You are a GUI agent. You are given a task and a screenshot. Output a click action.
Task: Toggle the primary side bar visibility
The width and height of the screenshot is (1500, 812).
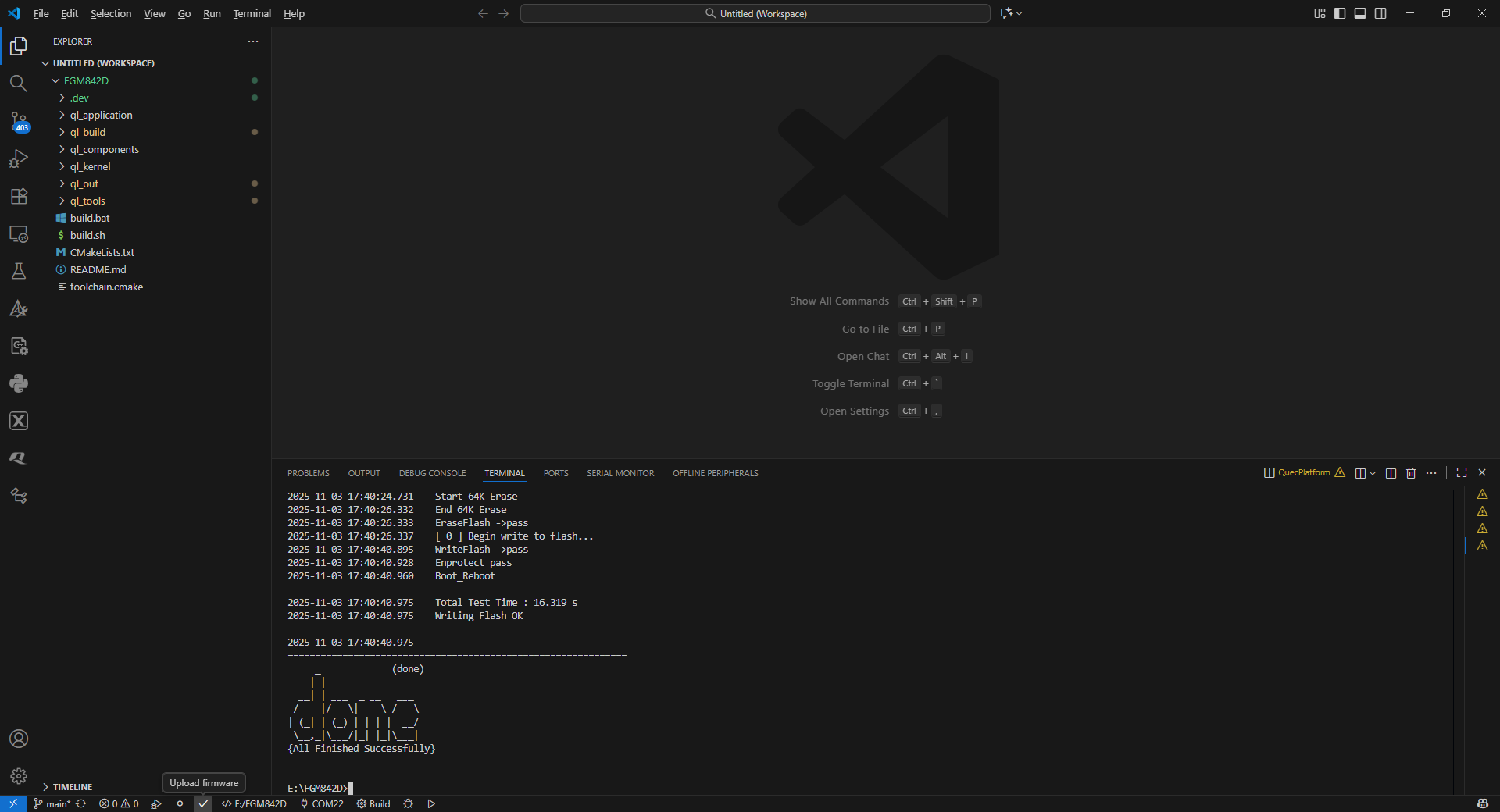pos(1340,13)
